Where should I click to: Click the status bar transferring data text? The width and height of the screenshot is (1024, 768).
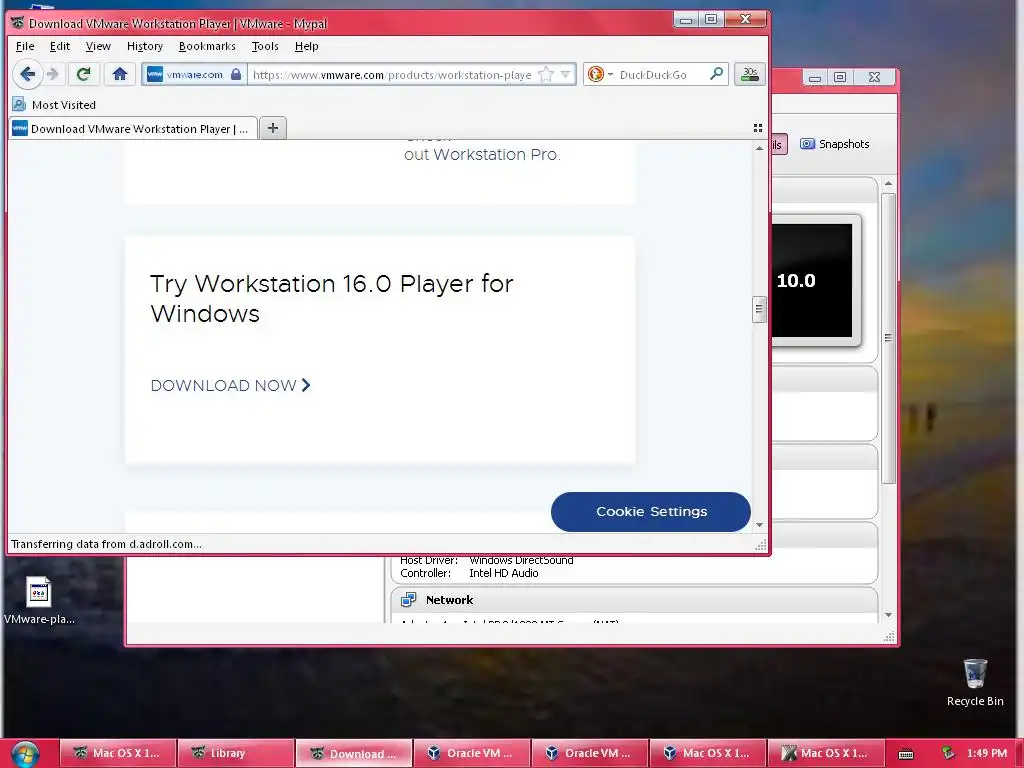tap(106, 544)
